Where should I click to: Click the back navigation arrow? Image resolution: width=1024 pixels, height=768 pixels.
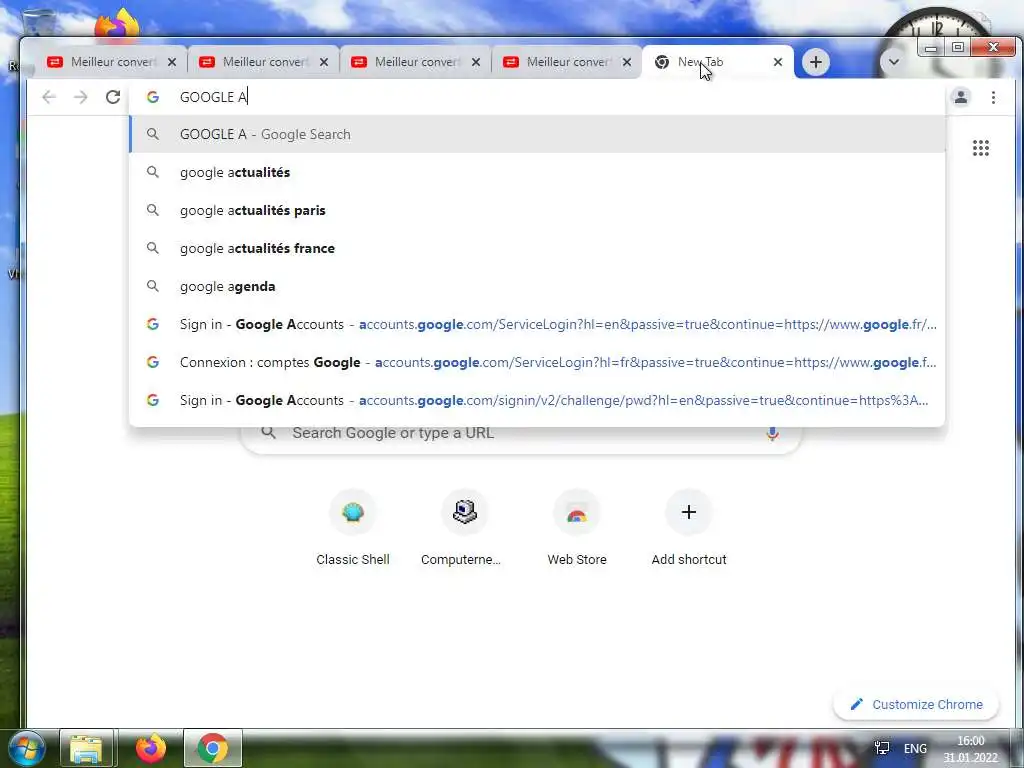pyautogui.click(x=49, y=97)
